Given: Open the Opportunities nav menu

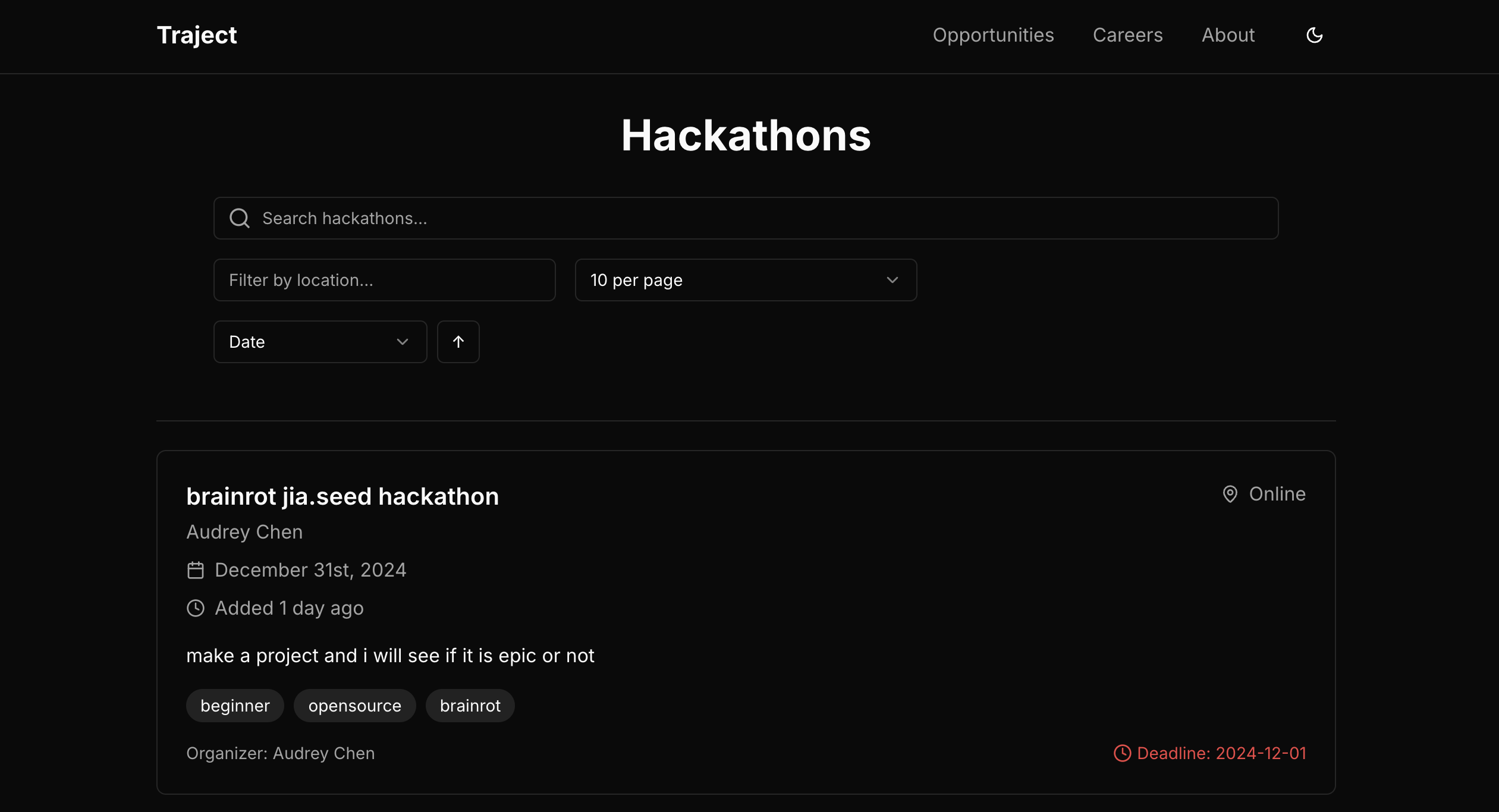Looking at the screenshot, I should 993,35.
